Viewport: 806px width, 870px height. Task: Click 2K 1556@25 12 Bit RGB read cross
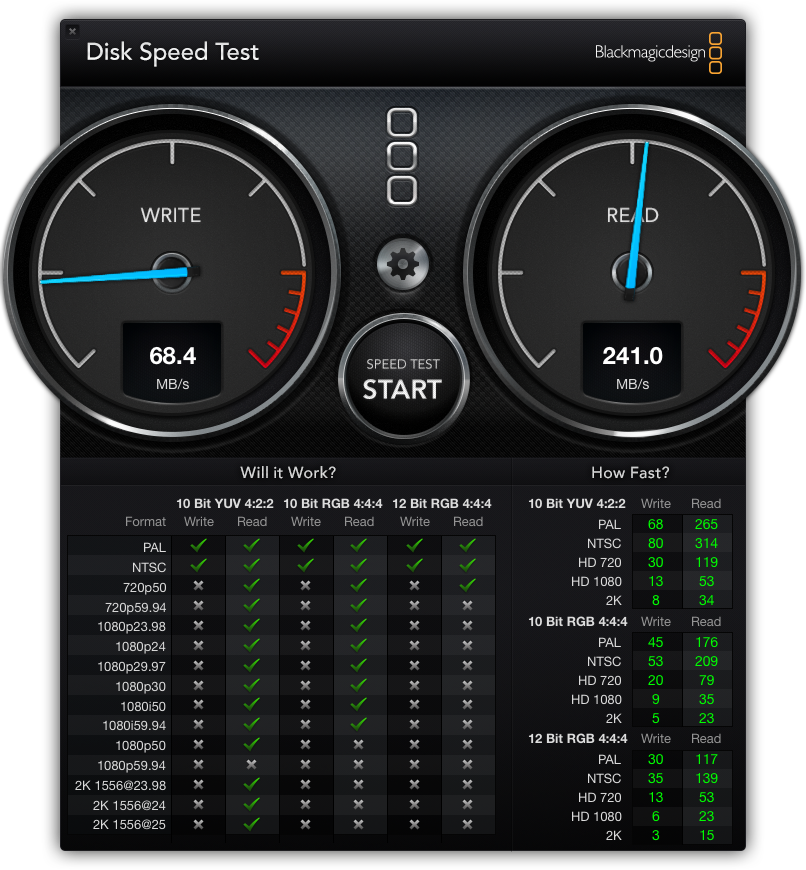(x=468, y=825)
